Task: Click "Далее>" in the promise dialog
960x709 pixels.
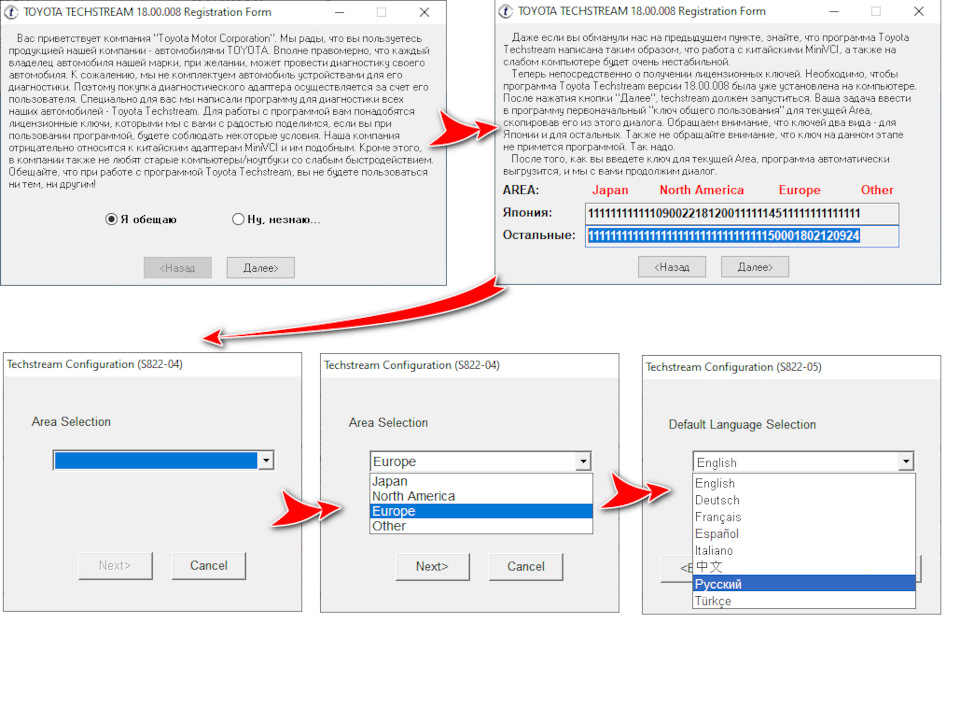Action: [x=261, y=268]
